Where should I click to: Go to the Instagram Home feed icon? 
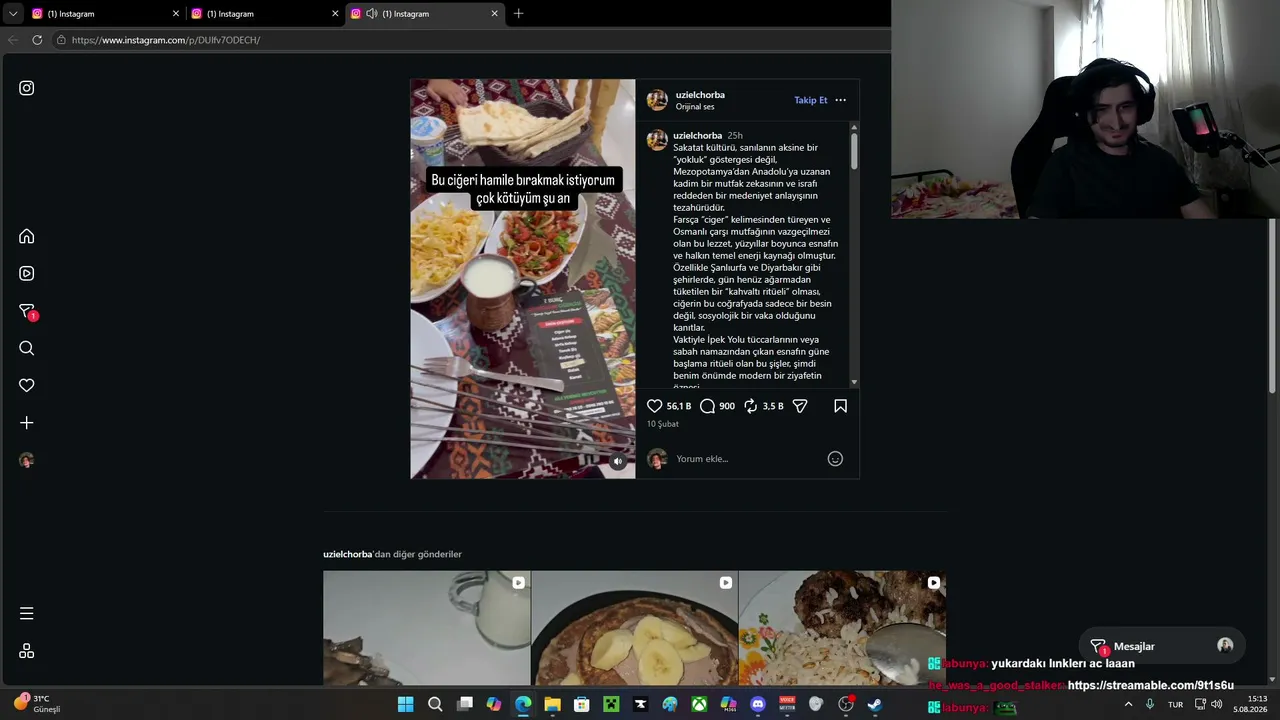pos(27,236)
